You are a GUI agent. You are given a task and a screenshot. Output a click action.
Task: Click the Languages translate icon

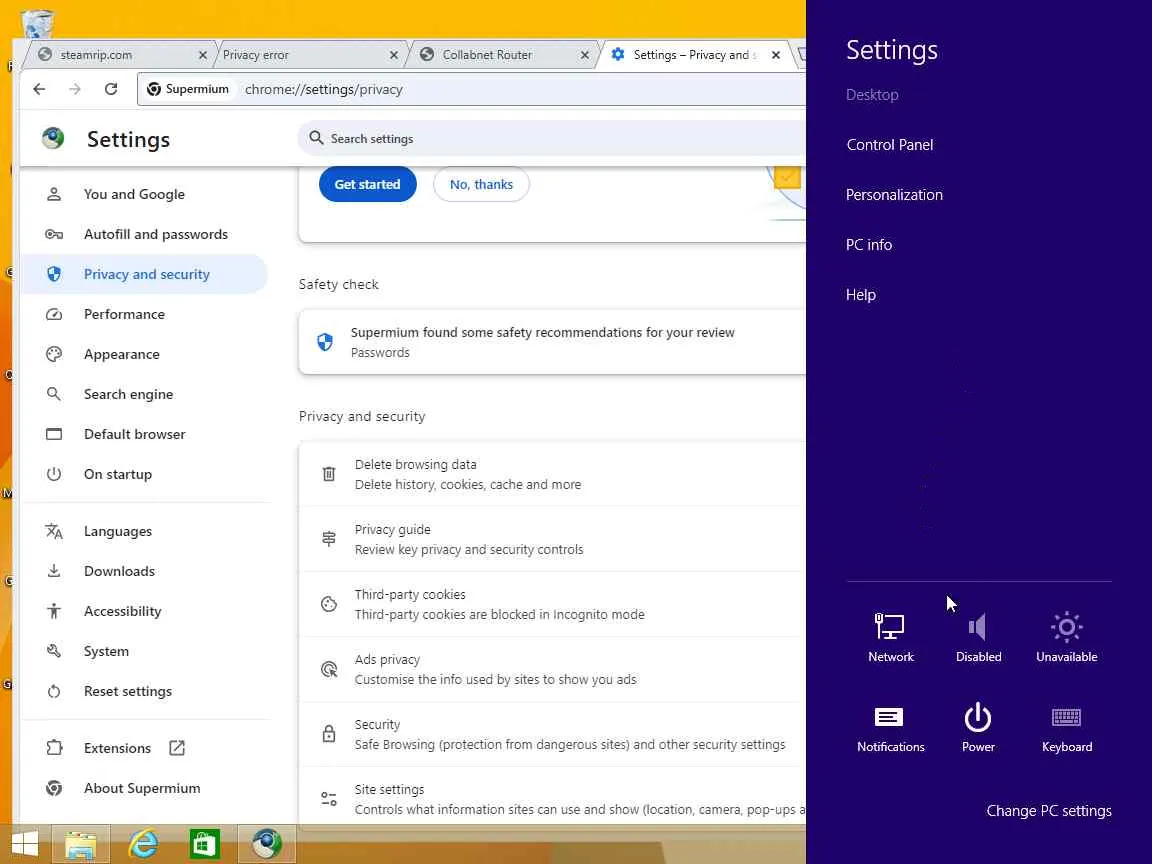click(x=54, y=531)
